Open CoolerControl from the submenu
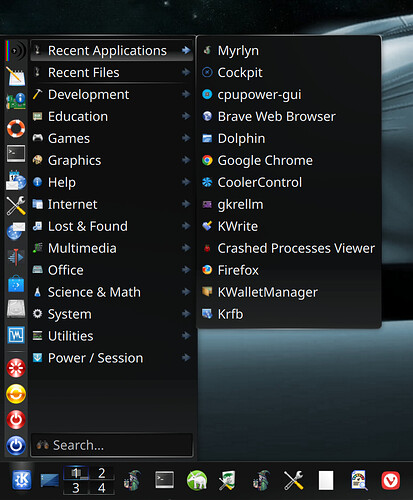The height and width of the screenshot is (500, 413). coord(289,182)
